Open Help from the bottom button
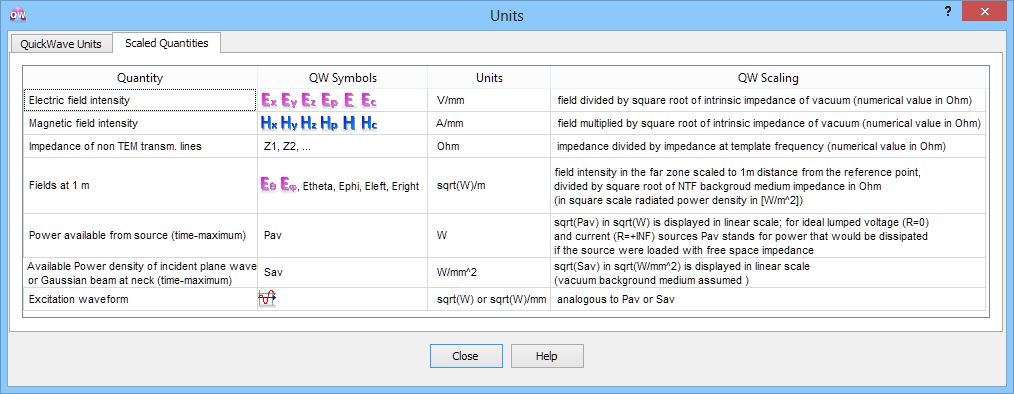 pyautogui.click(x=547, y=356)
